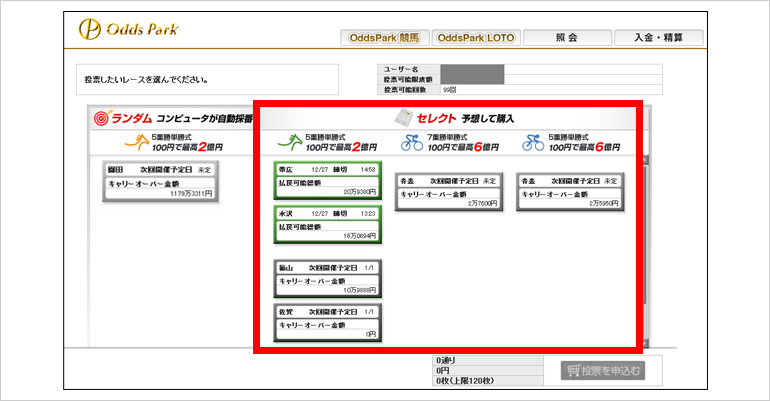Click the orange horse icon under ランダム

136,142
